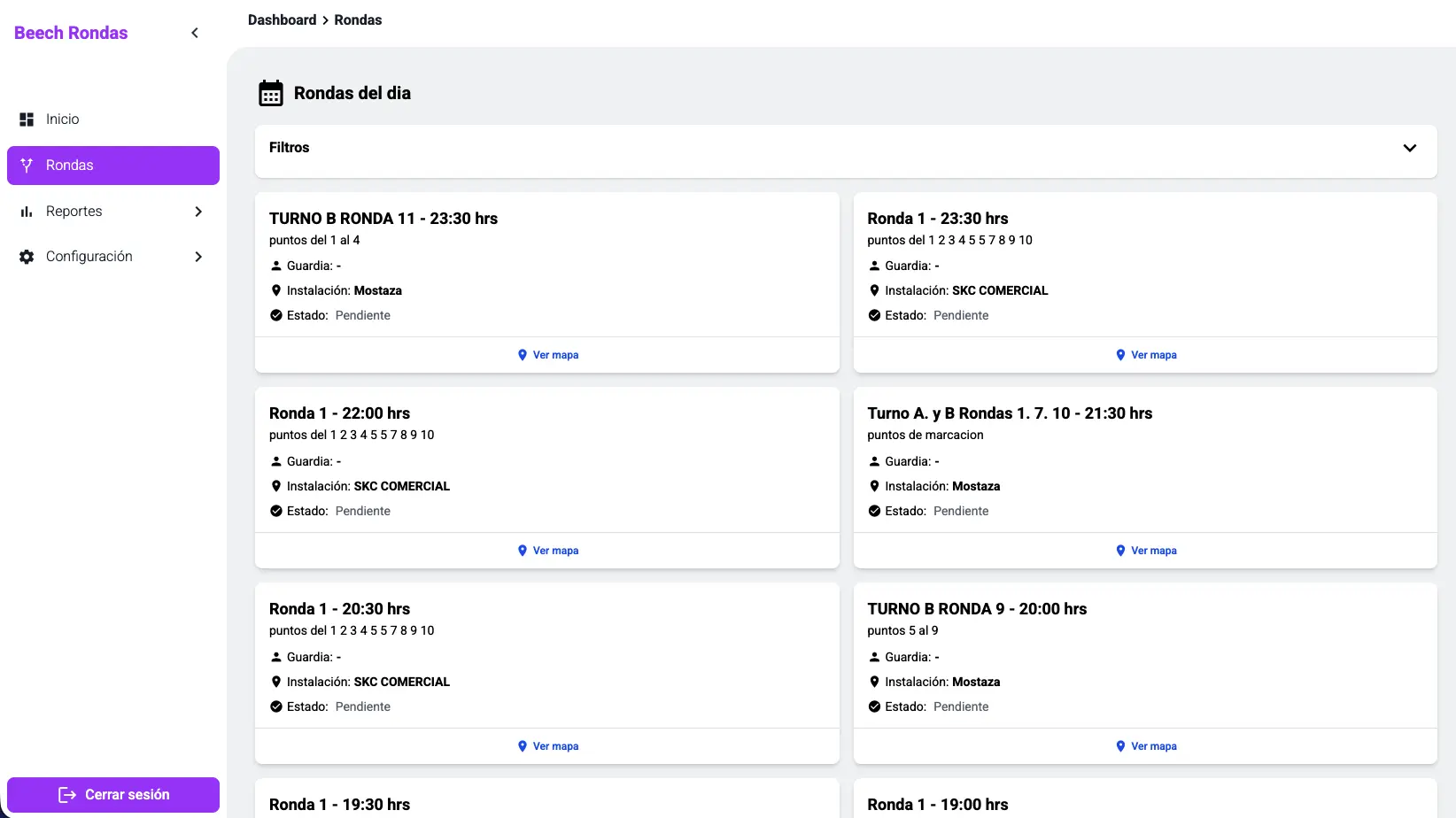
Task: Click the Reportes bar chart icon
Action: click(x=27, y=212)
